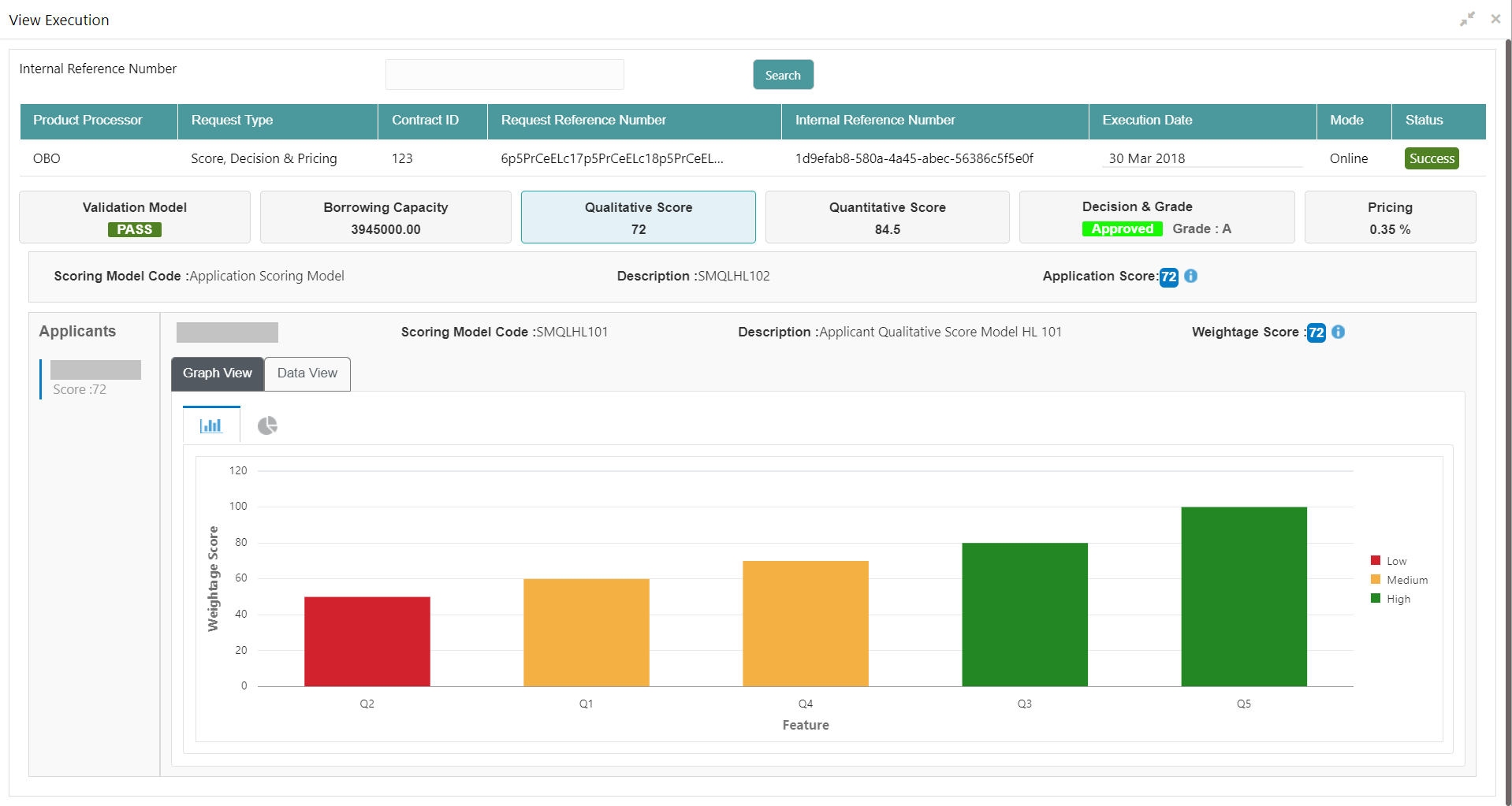Click the Application Score 72 badge
Viewport: 1512px width, 806px height.
pyautogui.click(x=1168, y=277)
